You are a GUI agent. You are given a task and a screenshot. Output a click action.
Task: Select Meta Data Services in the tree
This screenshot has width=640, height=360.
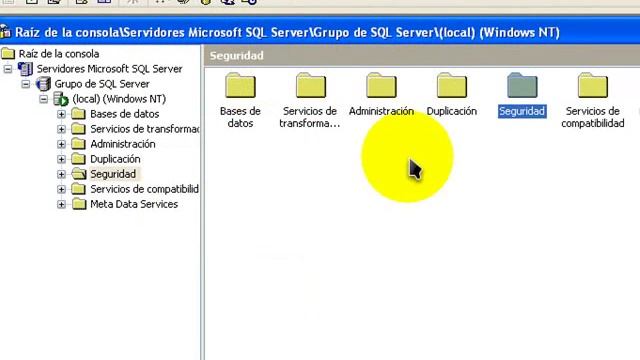coord(134,204)
